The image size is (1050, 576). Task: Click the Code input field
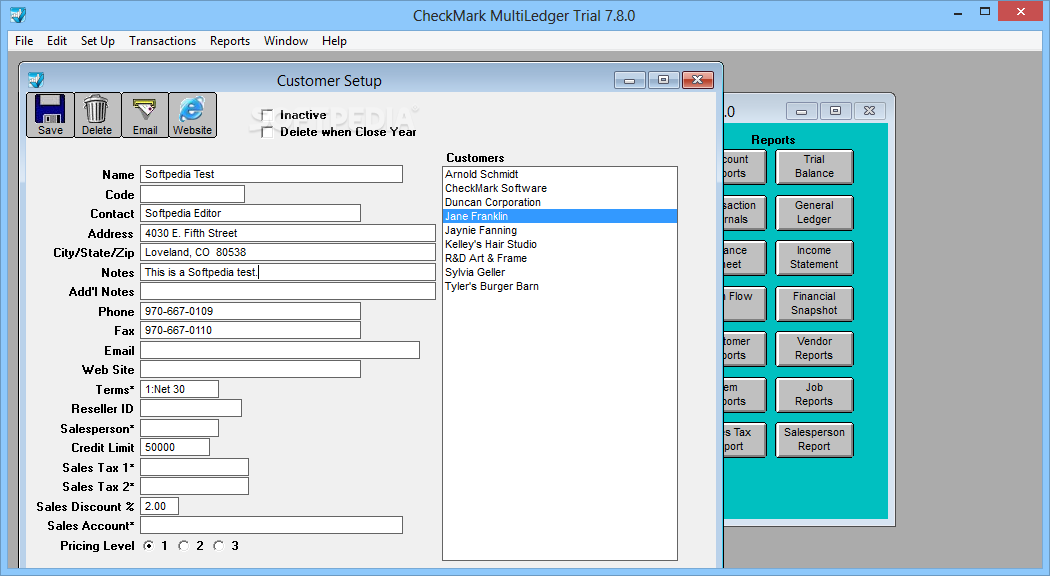(192, 194)
